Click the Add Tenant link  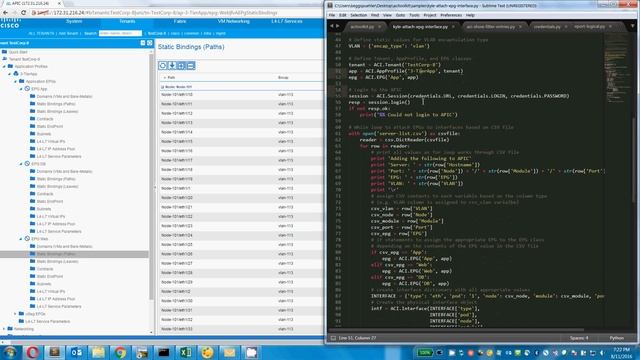pos(68,33)
